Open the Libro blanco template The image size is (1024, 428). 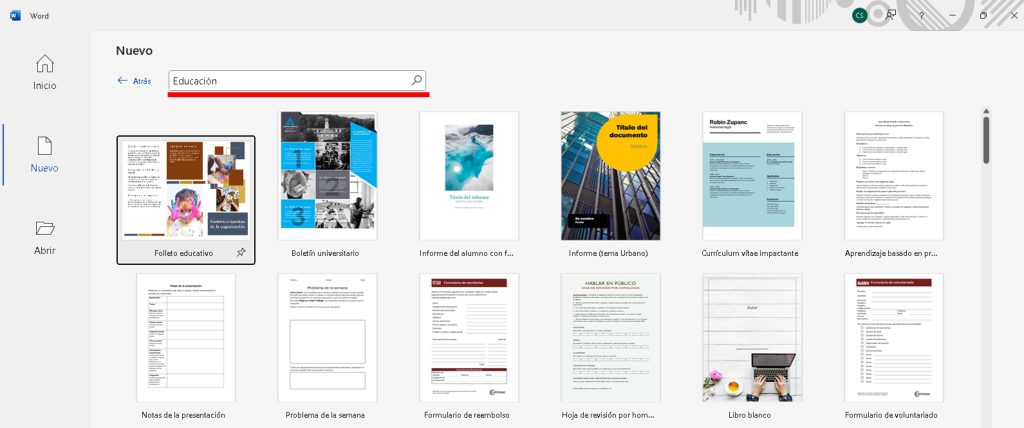751,338
